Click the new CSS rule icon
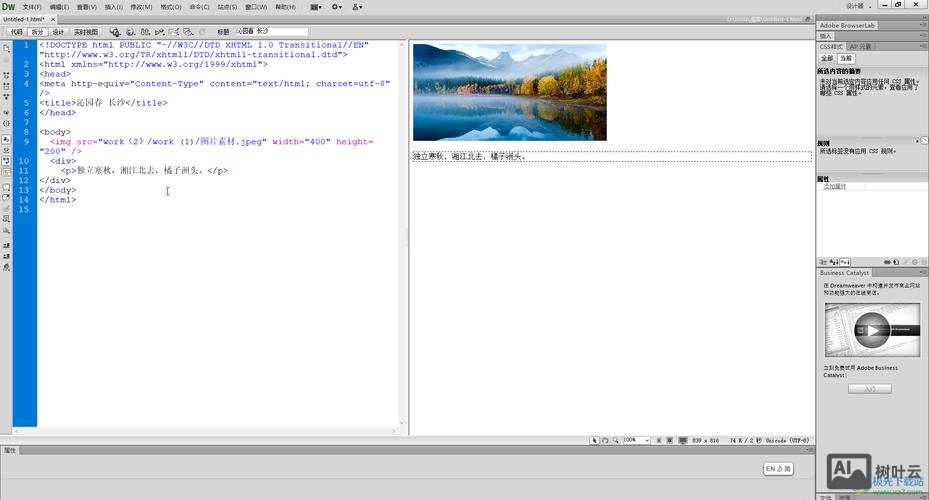Screen dimensions: 929x500 [x=896, y=262]
